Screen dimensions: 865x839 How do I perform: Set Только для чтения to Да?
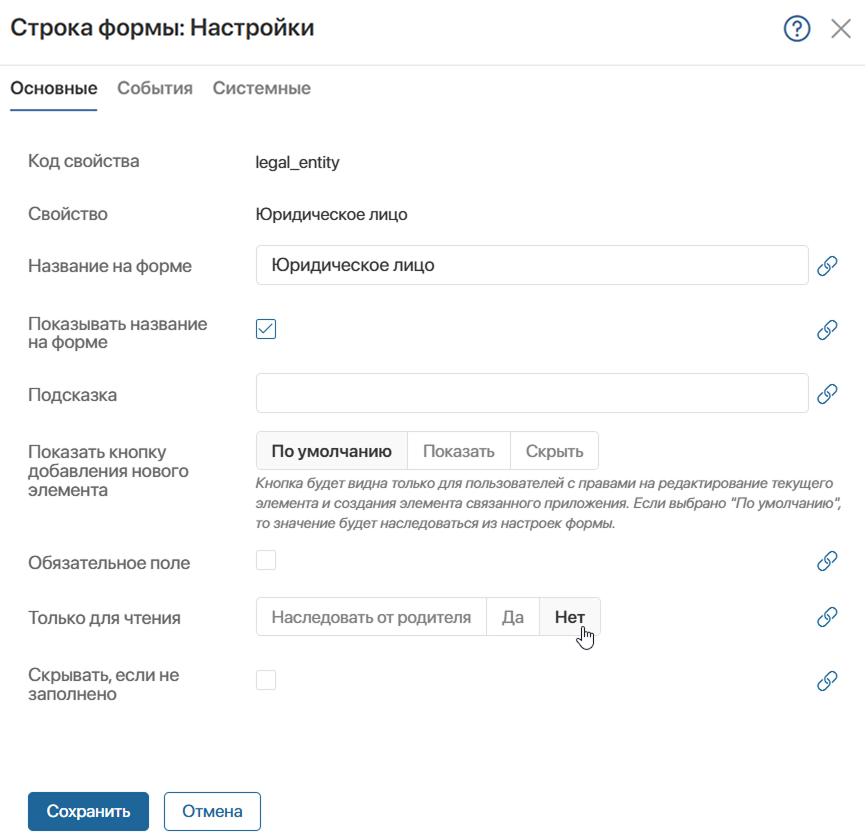click(512, 617)
